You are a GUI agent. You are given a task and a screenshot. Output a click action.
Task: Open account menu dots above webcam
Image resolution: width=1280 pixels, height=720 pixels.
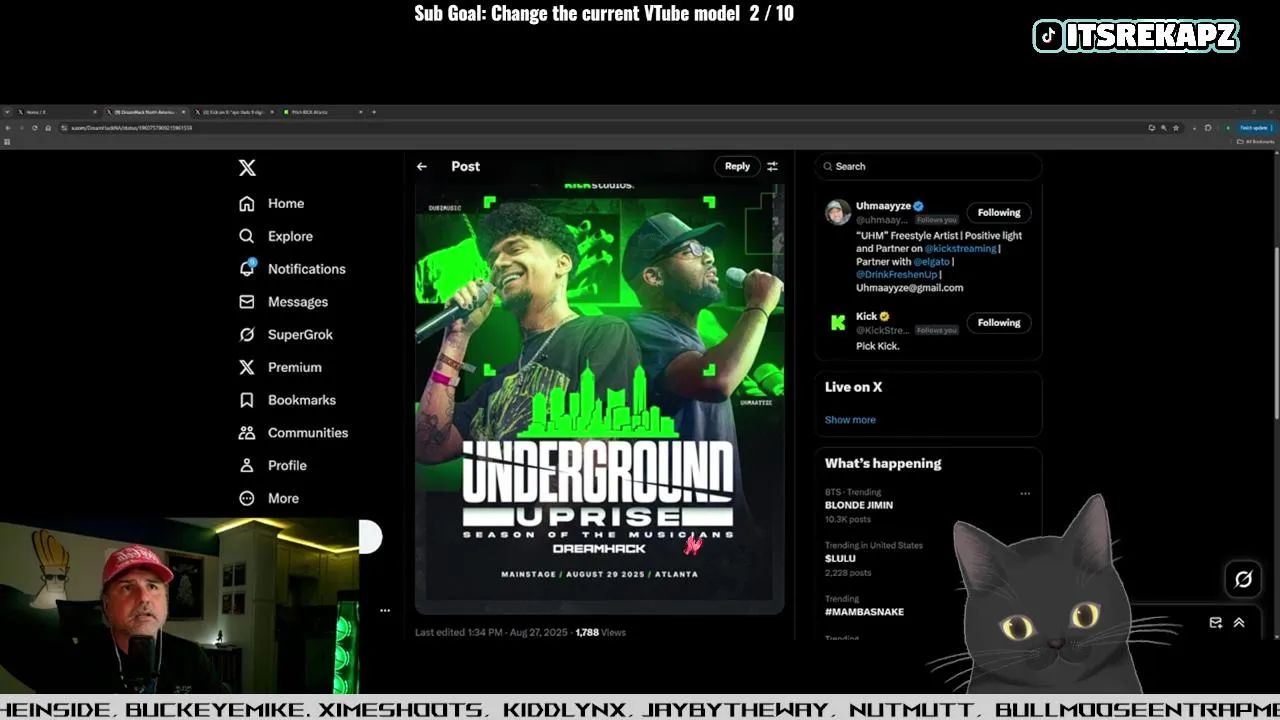tap(385, 610)
